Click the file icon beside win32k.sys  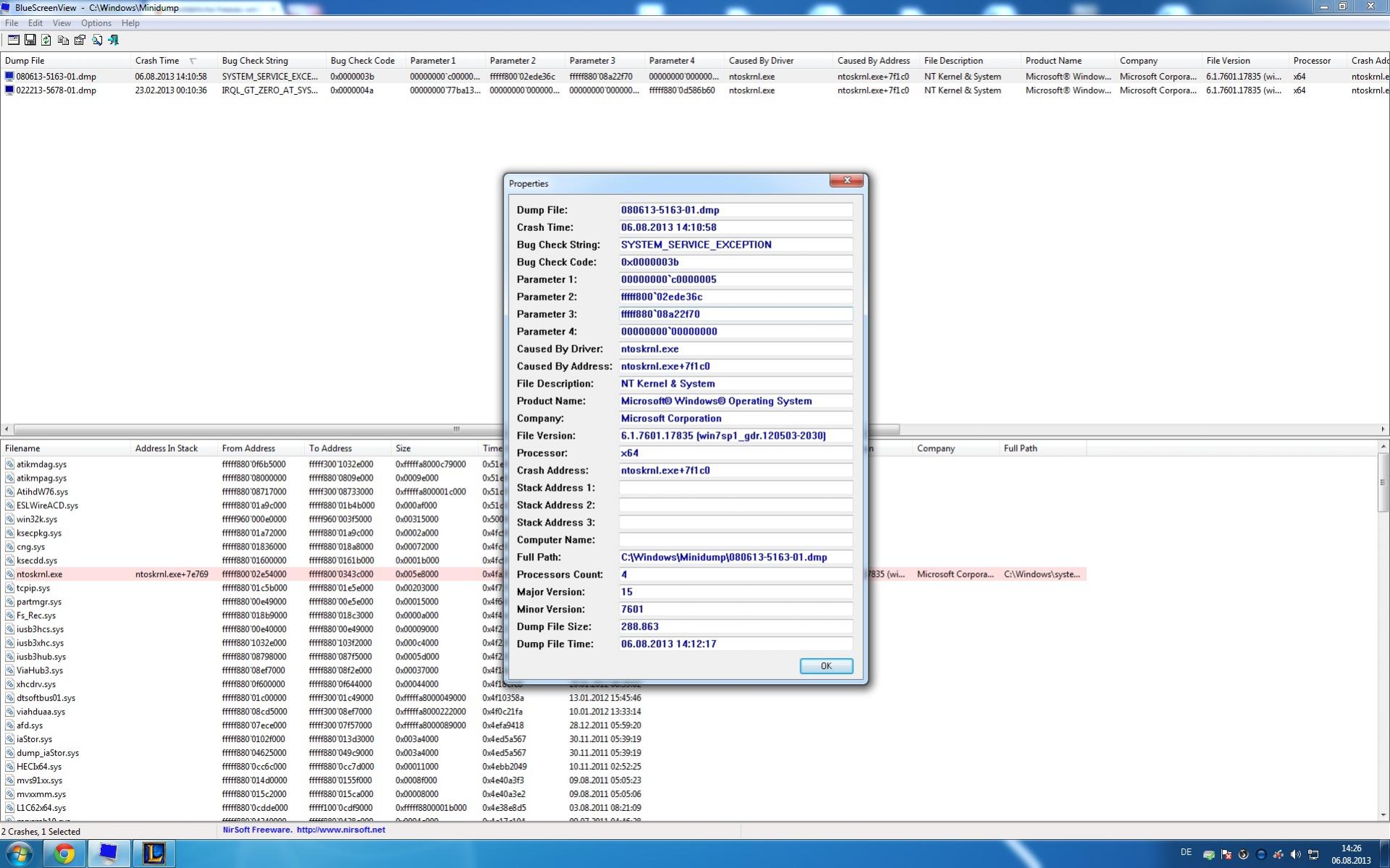pyautogui.click(x=9, y=519)
